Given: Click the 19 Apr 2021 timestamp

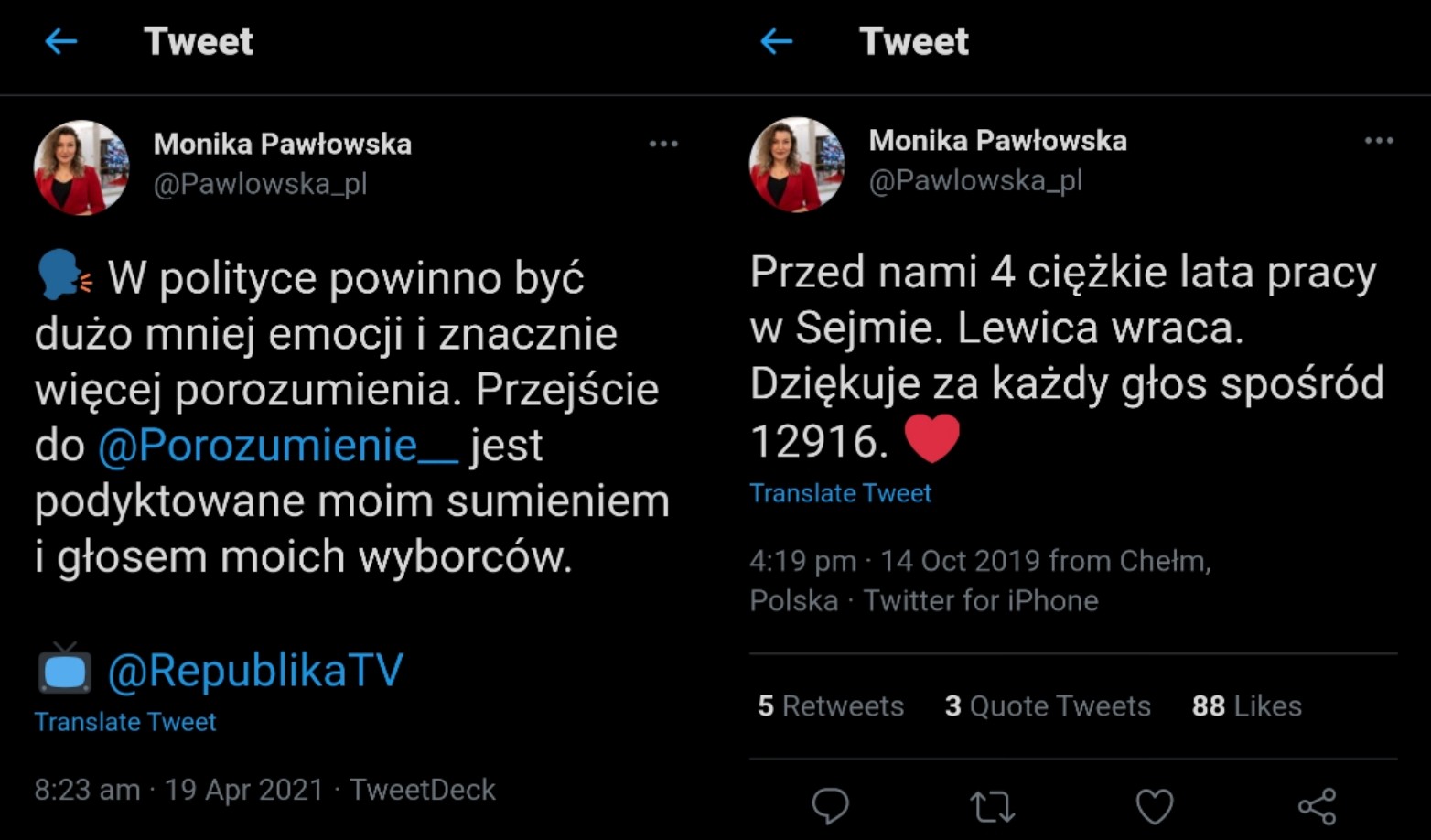Looking at the screenshot, I should [243, 790].
